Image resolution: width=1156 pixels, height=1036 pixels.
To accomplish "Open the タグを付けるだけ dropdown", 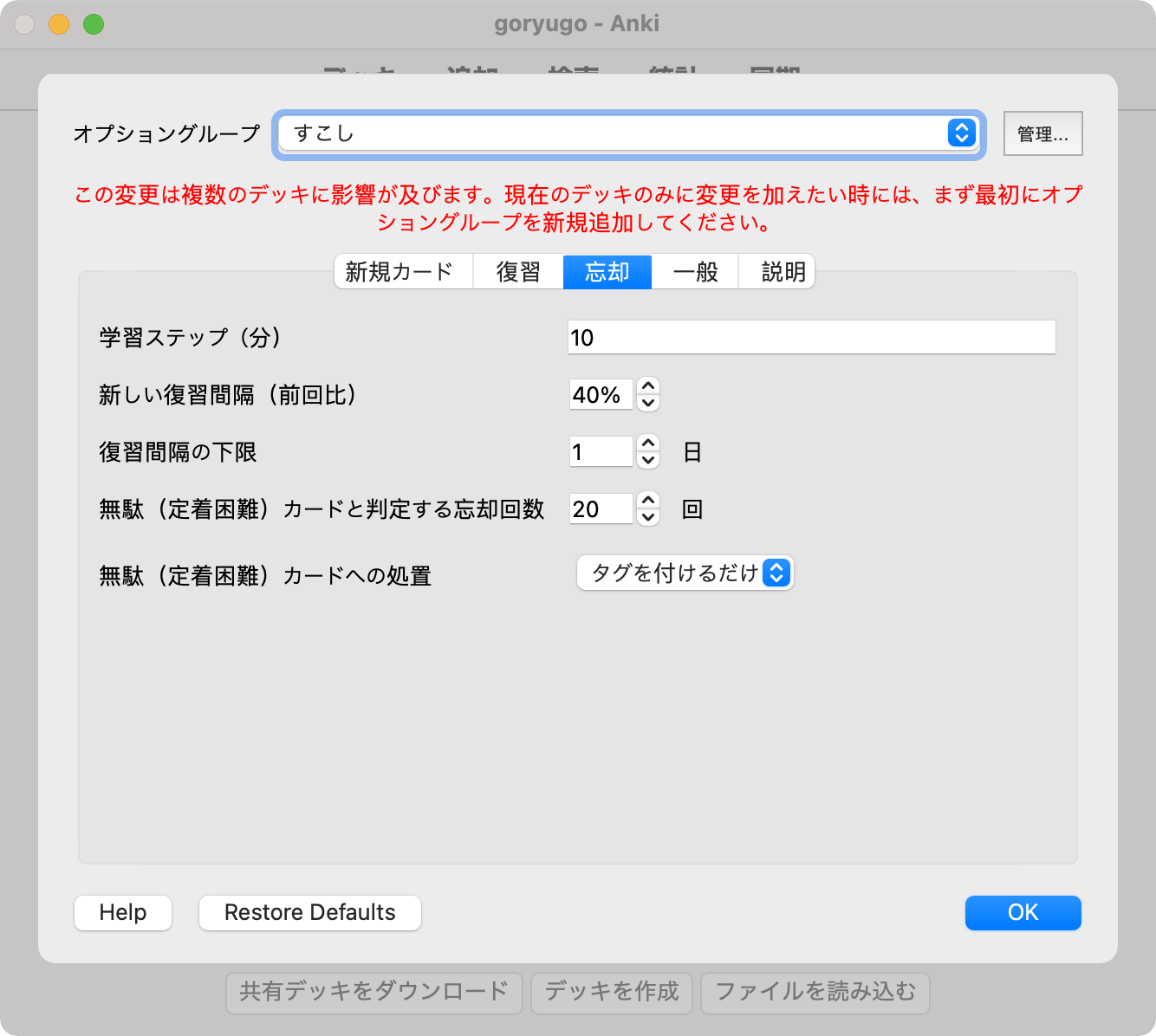I will (685, 573).
